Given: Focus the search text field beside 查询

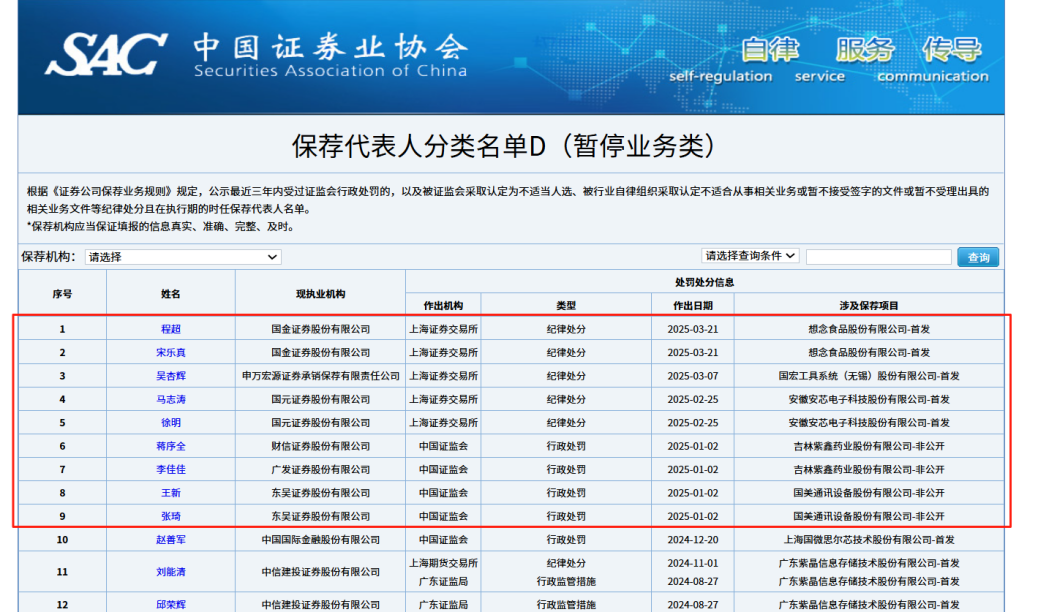Looking at the screenshot, I should (878, 257).
